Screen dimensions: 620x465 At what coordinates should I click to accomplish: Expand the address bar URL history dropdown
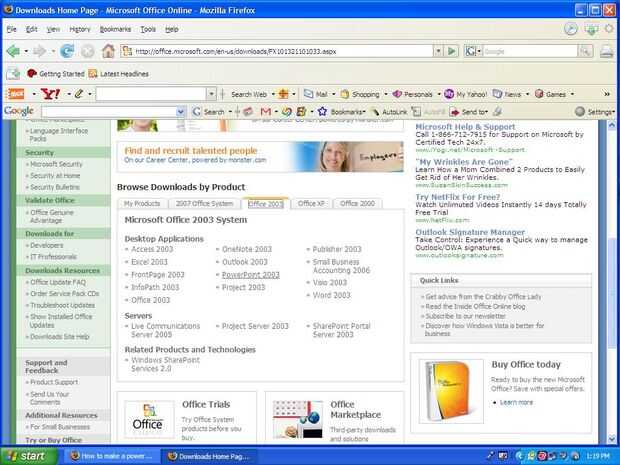point(438,51)
